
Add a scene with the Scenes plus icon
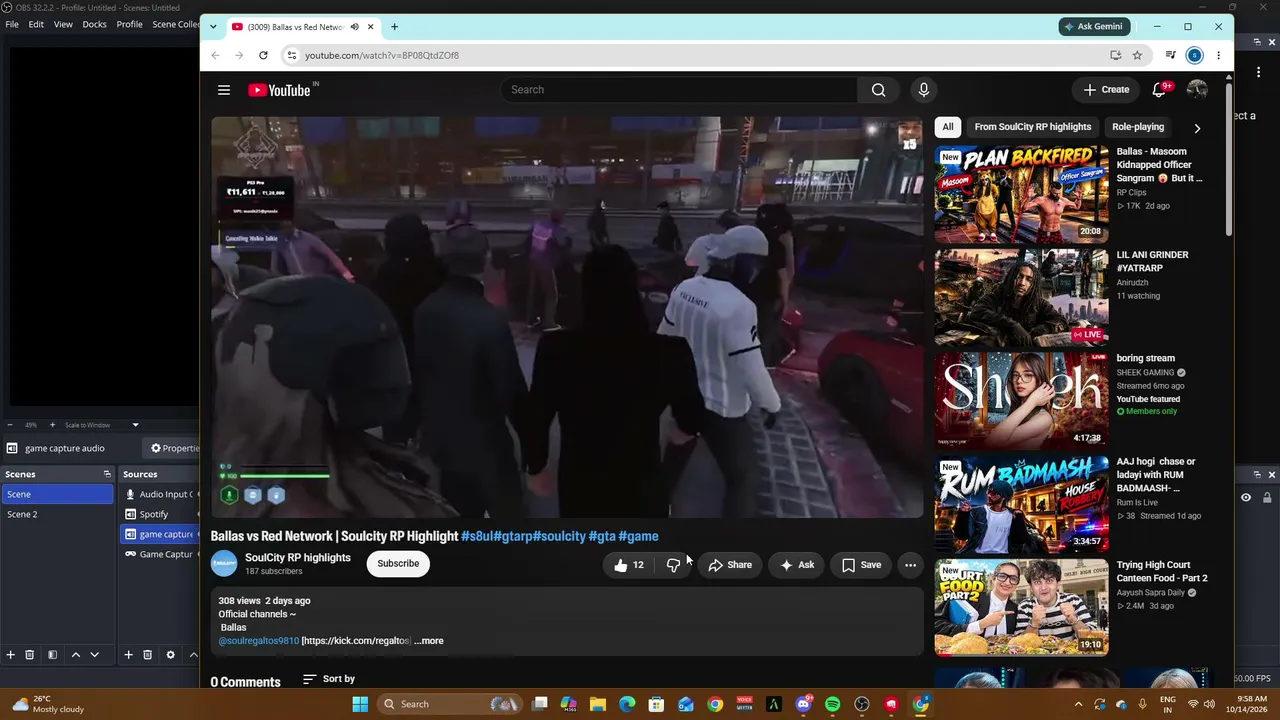click(10, 655)
